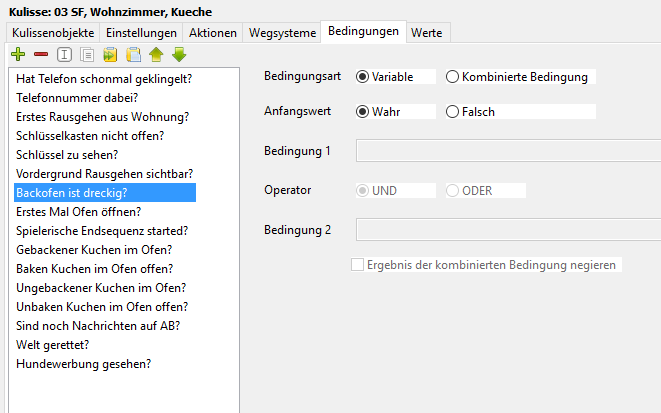Select the Kombinierte Bedingung radio button
The image size is (661, 413).
pyautogui.click(x=452, y=77)
